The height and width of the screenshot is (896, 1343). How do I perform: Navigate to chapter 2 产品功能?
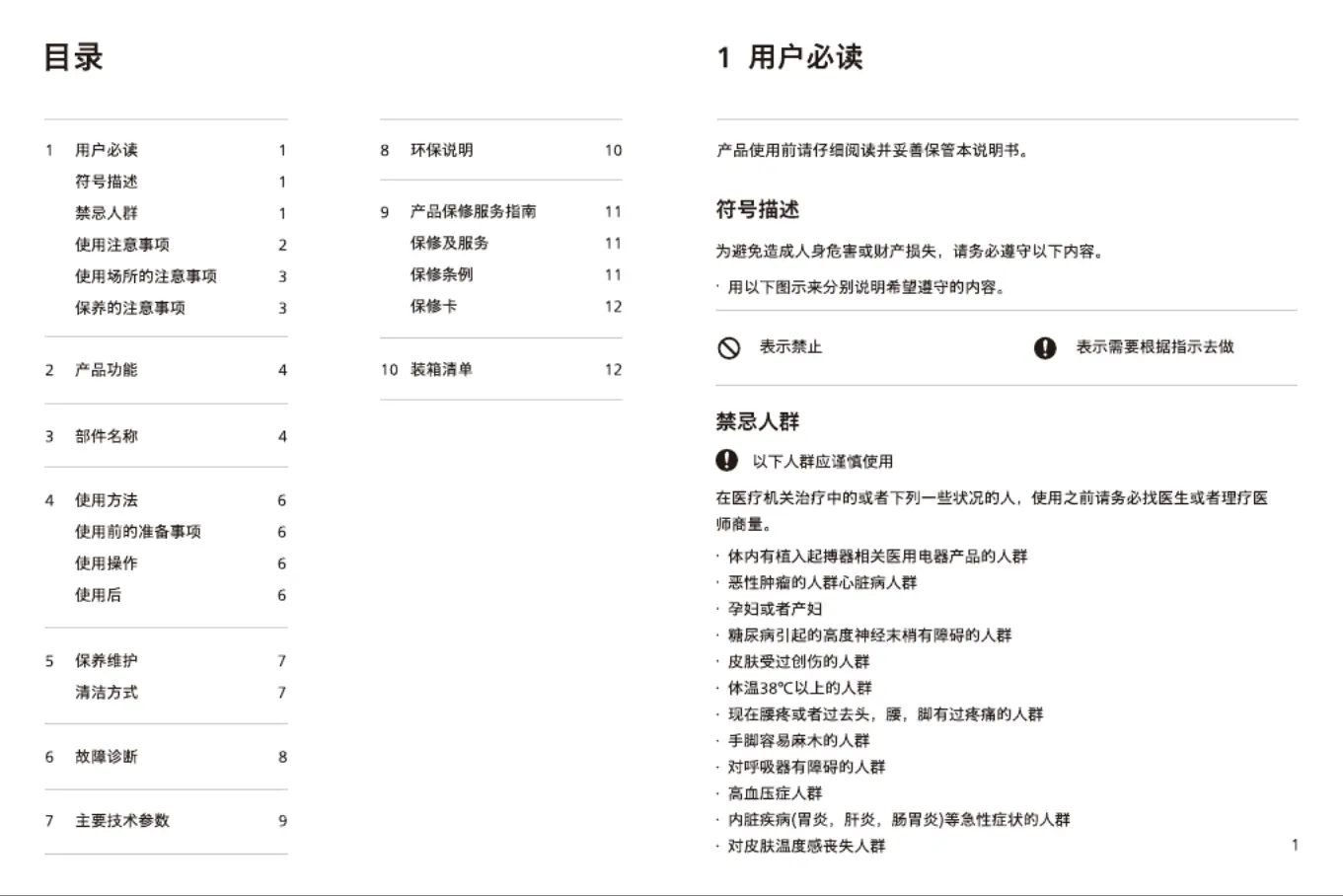coord(107,370)
